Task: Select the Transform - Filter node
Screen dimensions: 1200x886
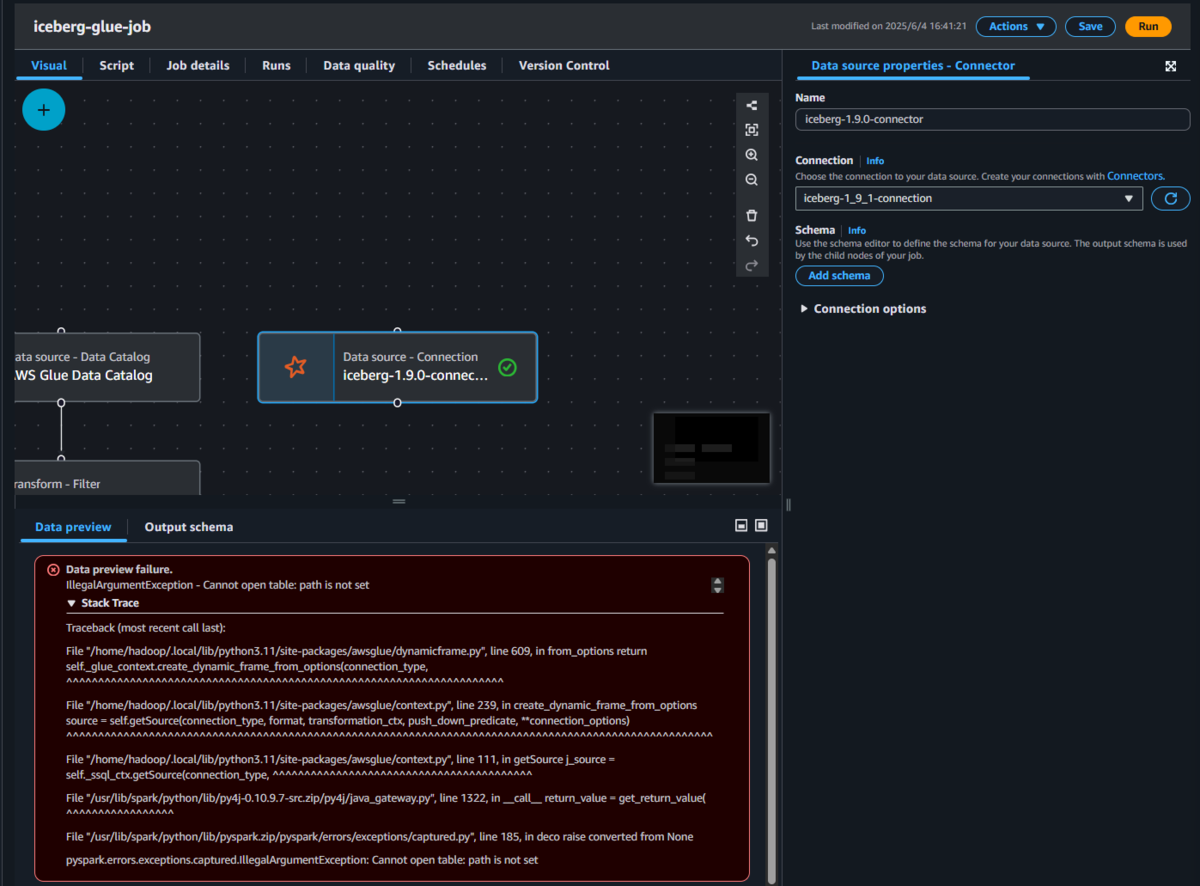Action: click(x=108, y=478)
